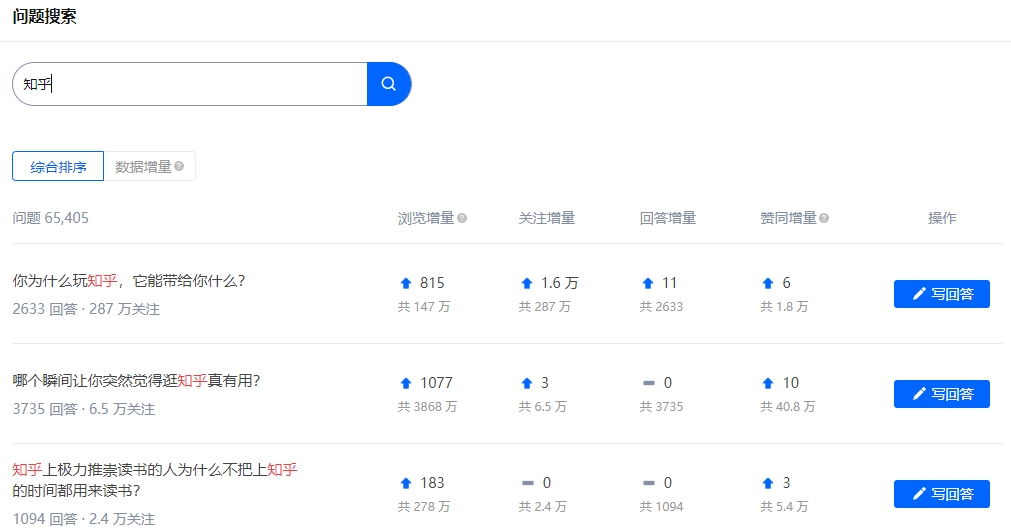
Task: Open question 你为什么玩知乎，它能带给你什么？
Action: [x=129, y=281]
